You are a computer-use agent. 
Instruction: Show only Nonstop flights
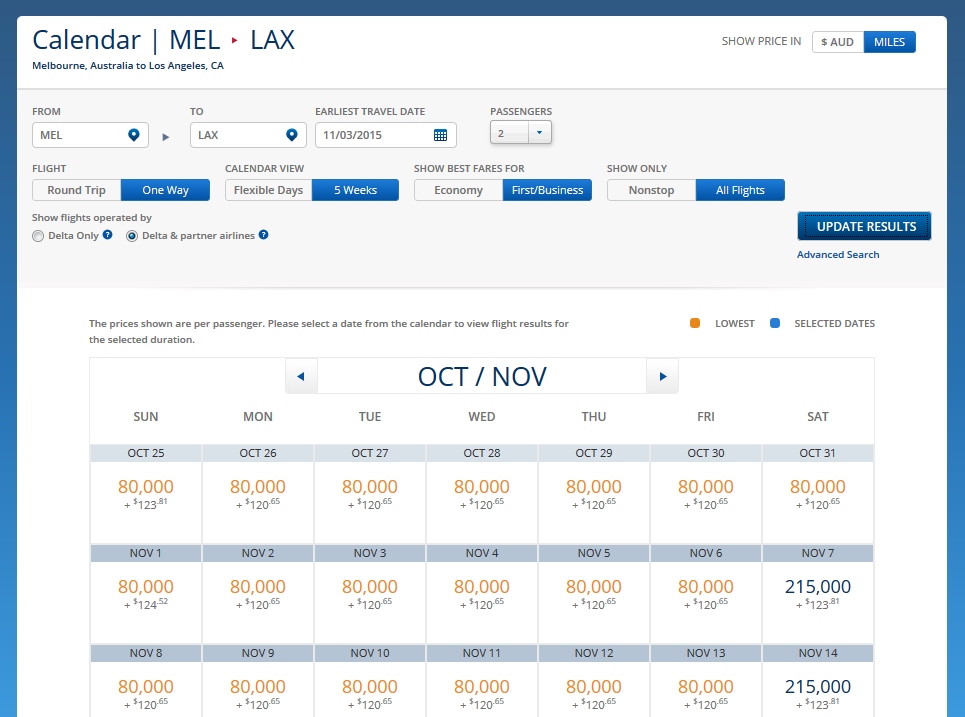(651, 190)
